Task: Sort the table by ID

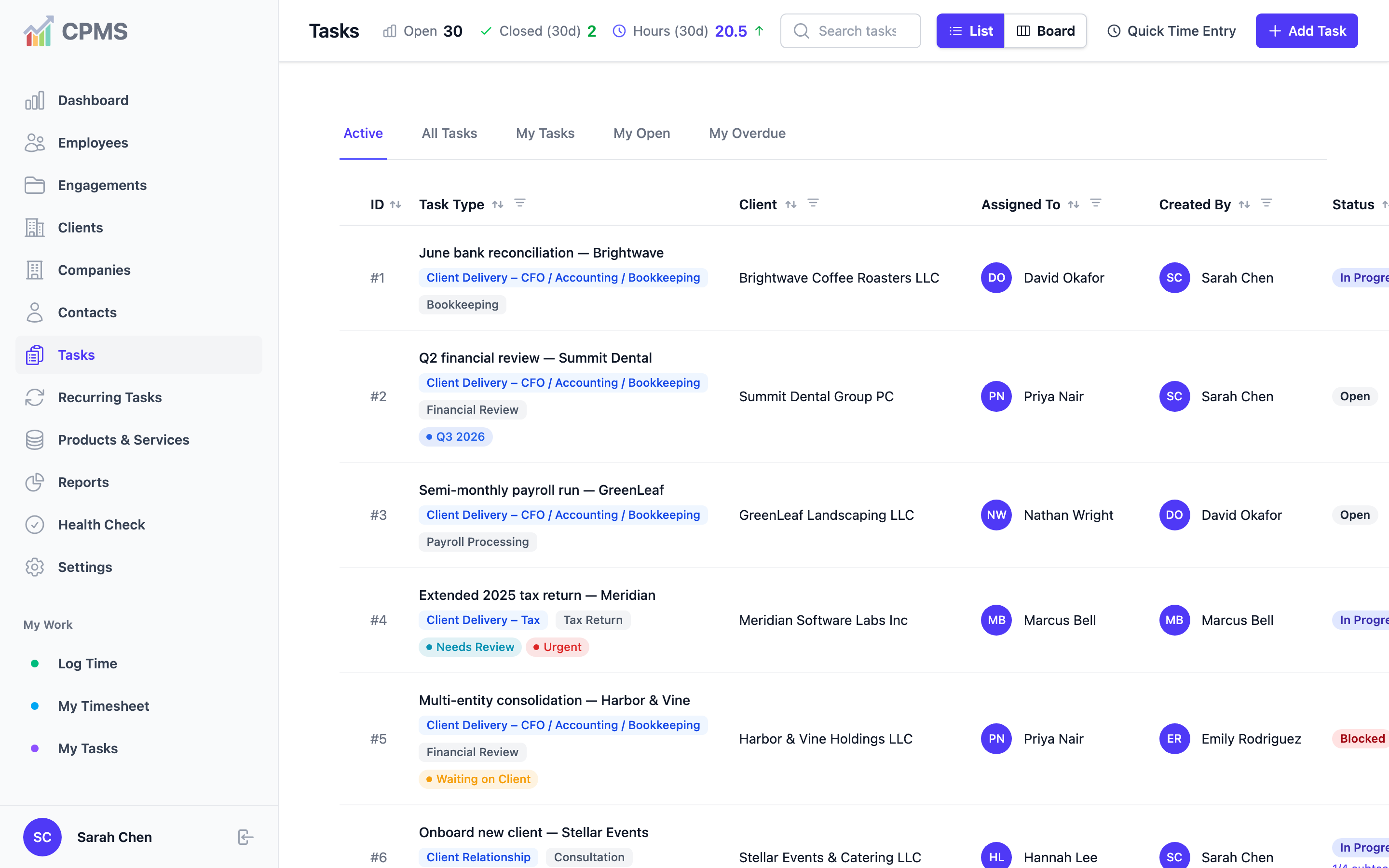Action: pos(395,205)
